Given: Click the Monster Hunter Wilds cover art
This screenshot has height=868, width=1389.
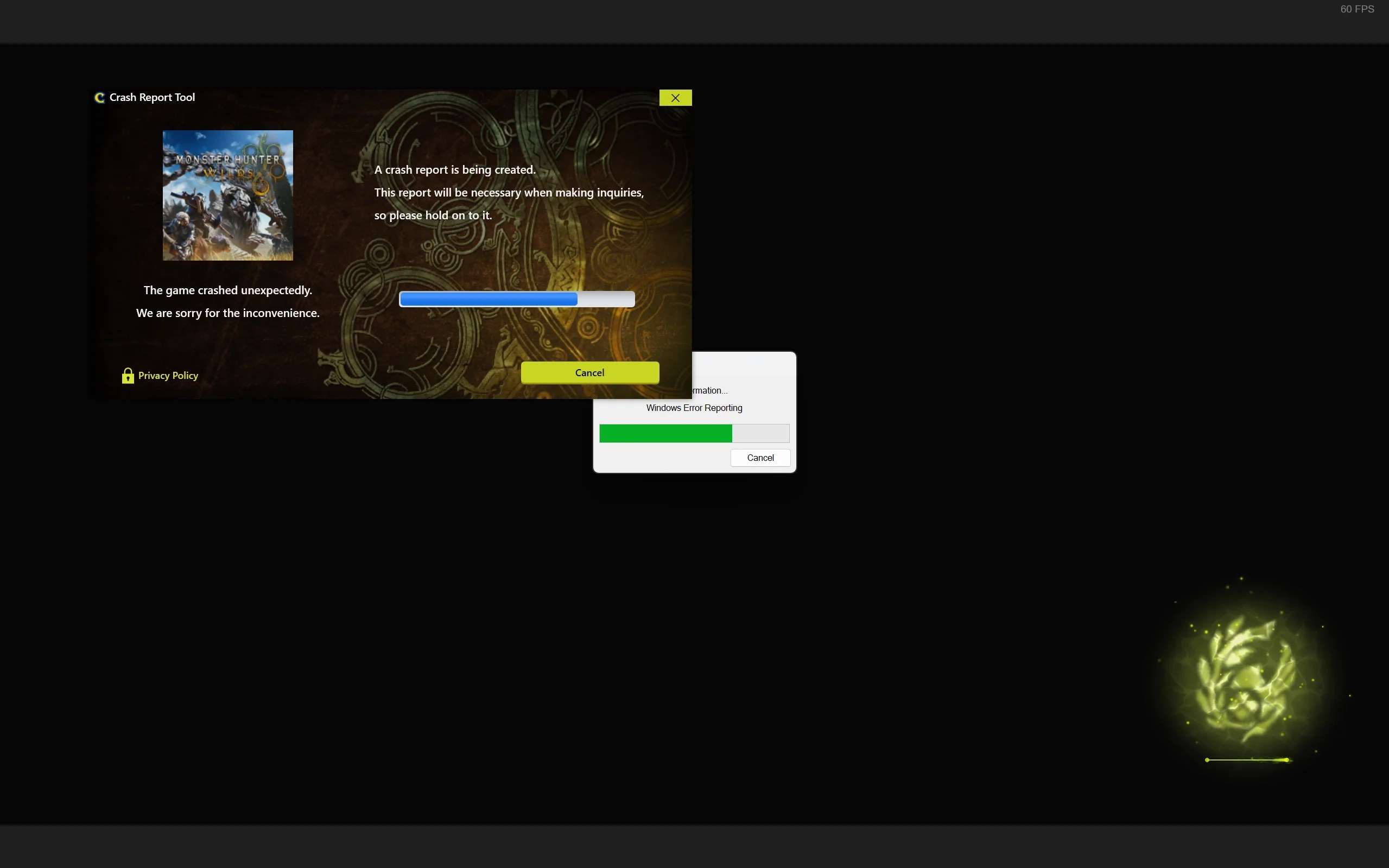Looking at the screenshot, I should (228, 195).
